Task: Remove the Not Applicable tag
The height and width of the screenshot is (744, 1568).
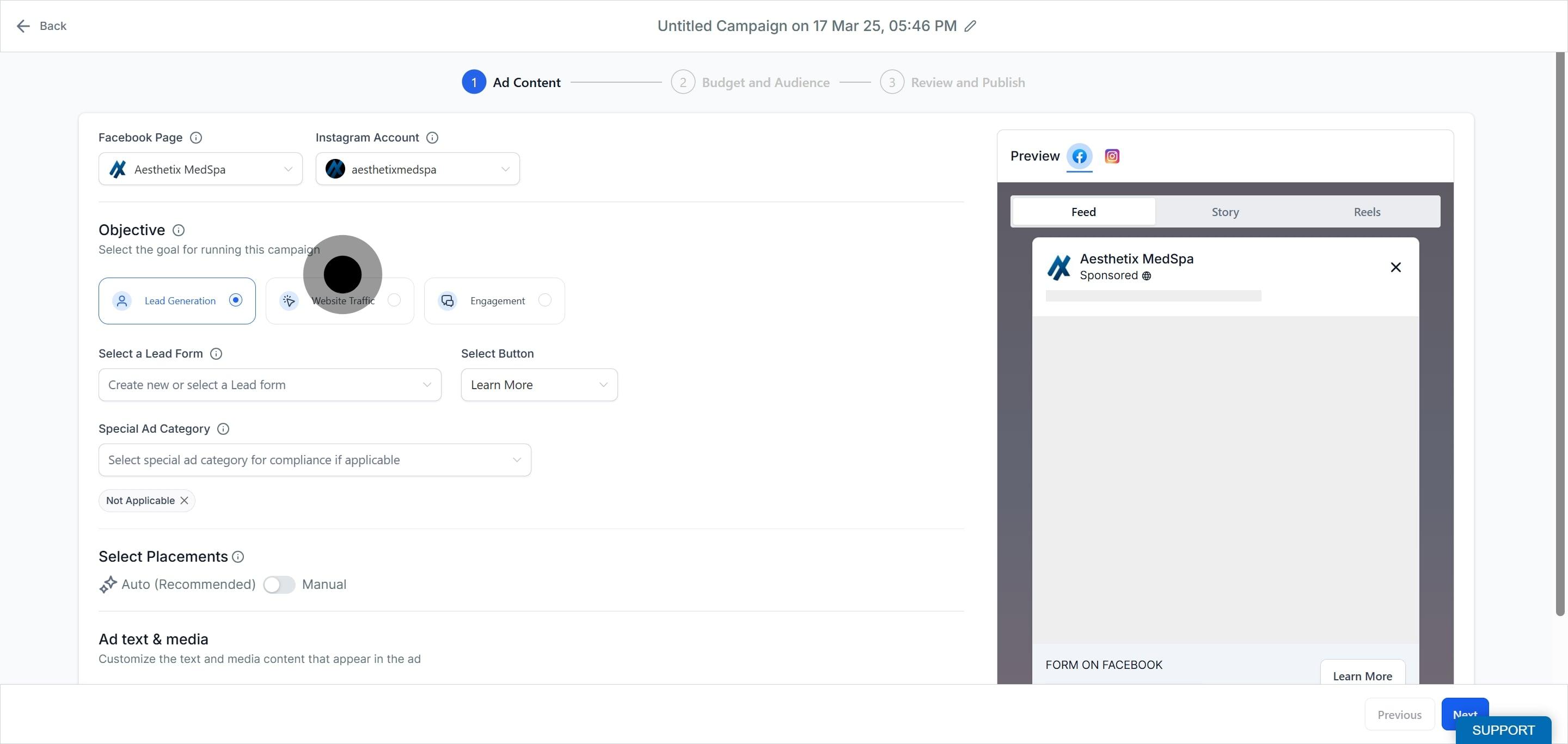Action: tap(184, 500)
